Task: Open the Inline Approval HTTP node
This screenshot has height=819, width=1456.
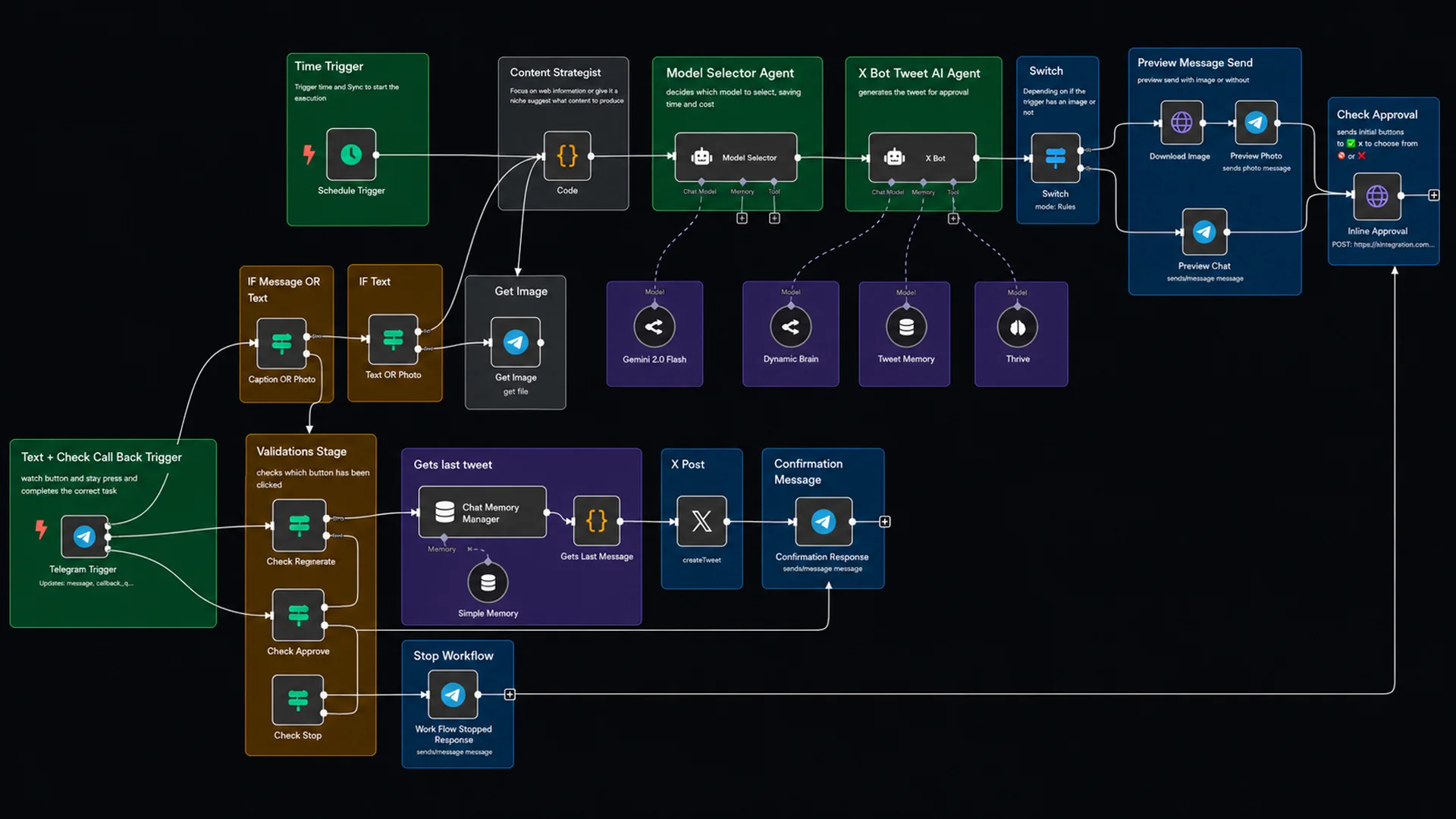Action: (x=1377, y=196)
